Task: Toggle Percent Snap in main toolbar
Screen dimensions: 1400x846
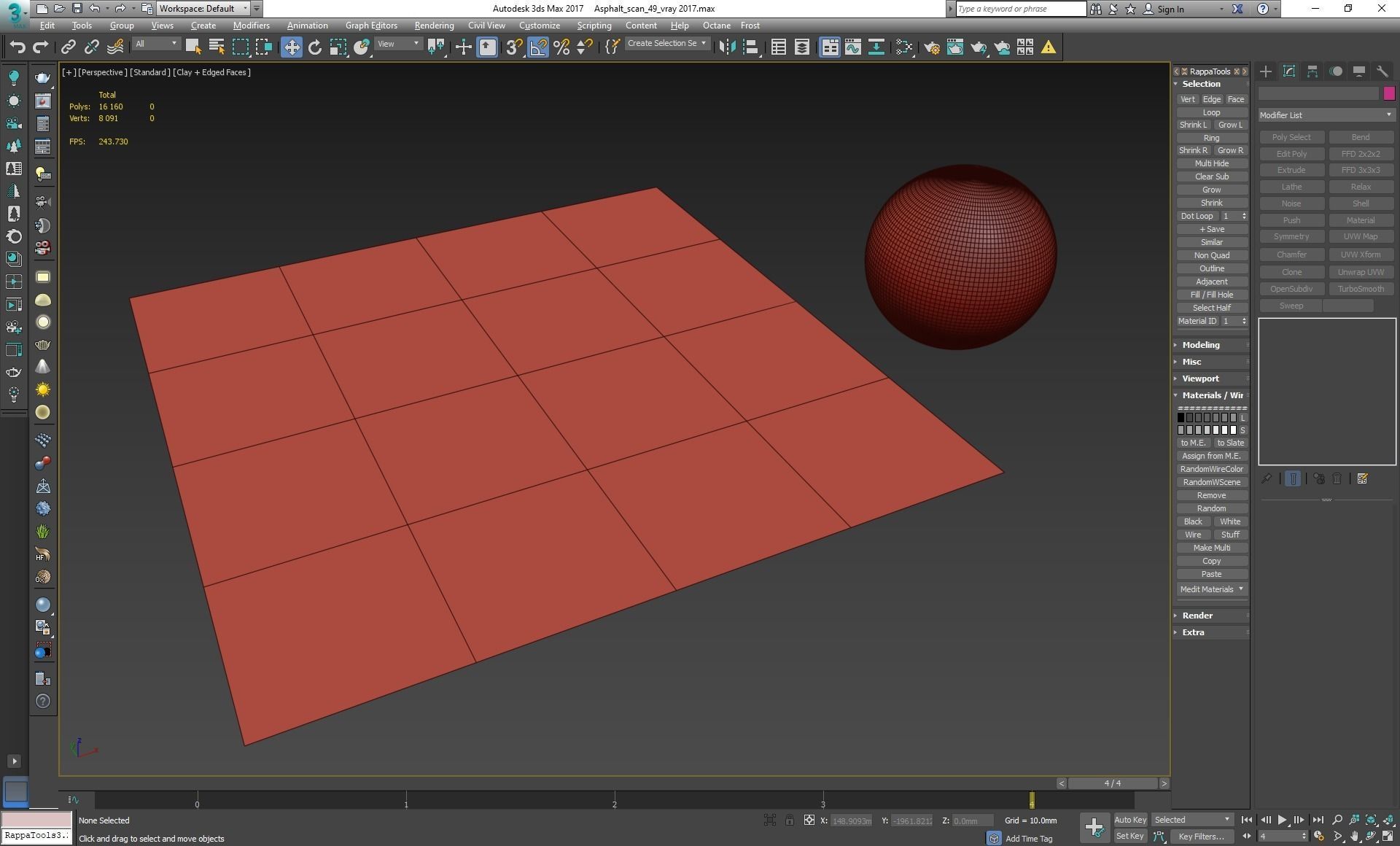Action: (x=561, y=47)
